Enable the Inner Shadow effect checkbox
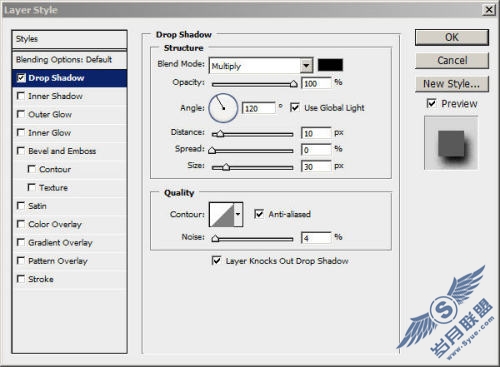Viewport: 500px width, 367px height. click(21, 96)
